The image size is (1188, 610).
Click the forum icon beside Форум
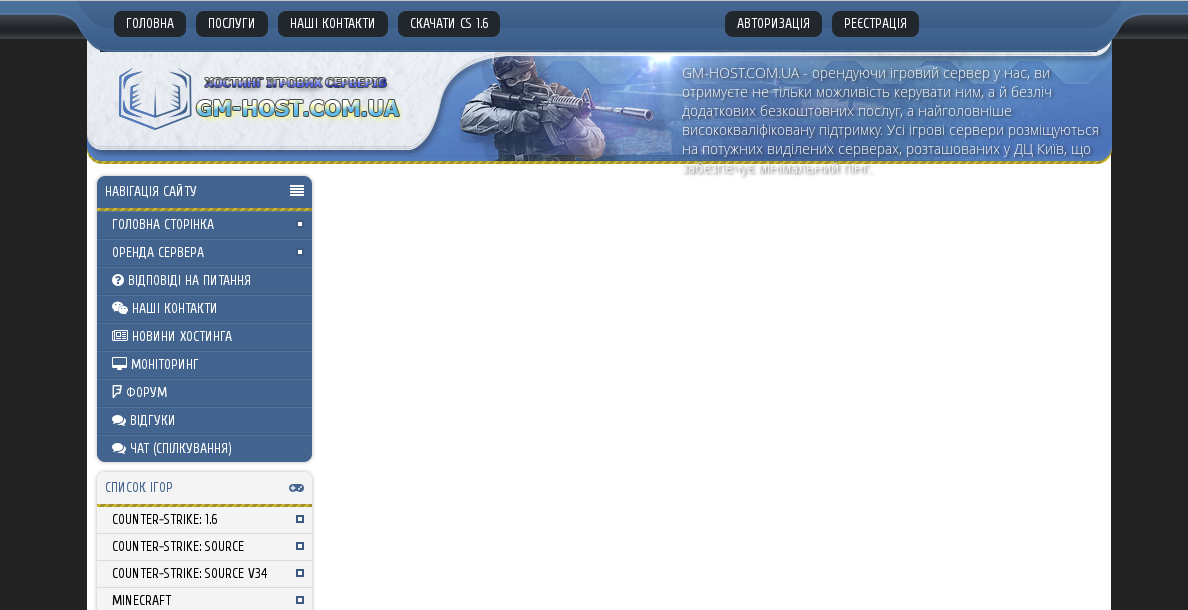[117, 393]
